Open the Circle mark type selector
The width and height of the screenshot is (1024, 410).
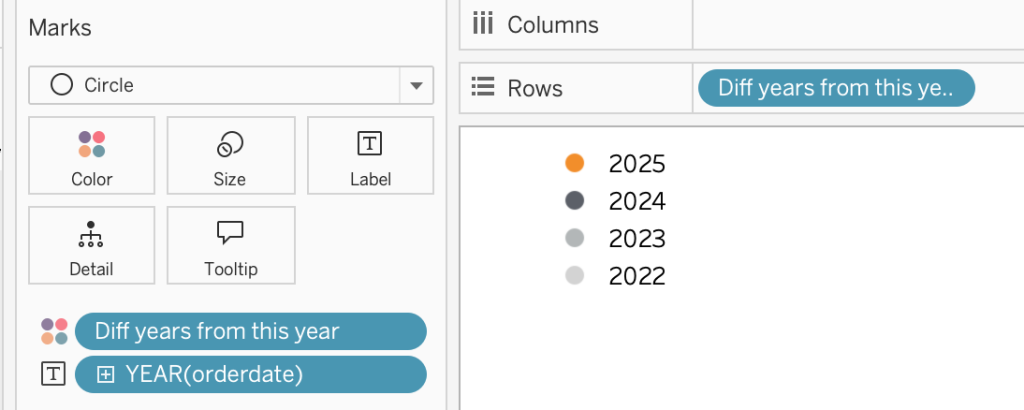coord(231,85)
